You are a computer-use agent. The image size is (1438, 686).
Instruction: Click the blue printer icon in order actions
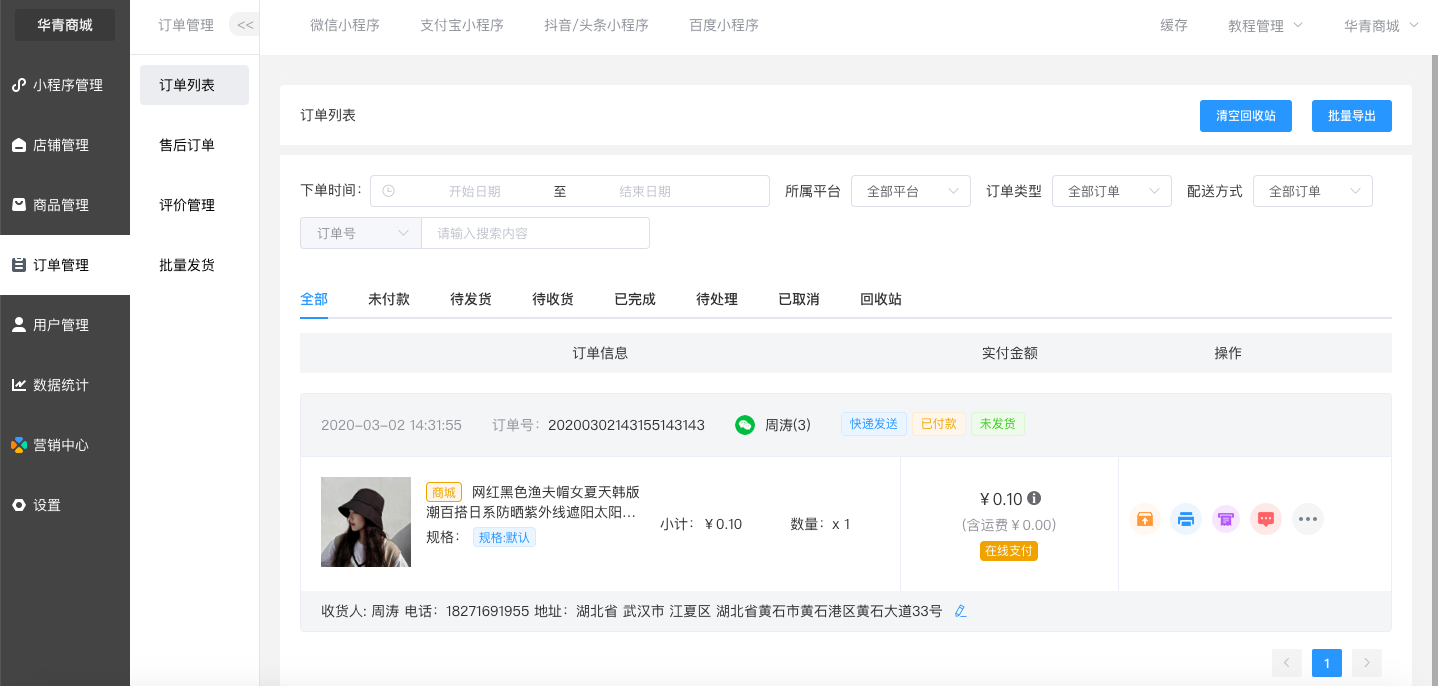(x=1186, y=519)
